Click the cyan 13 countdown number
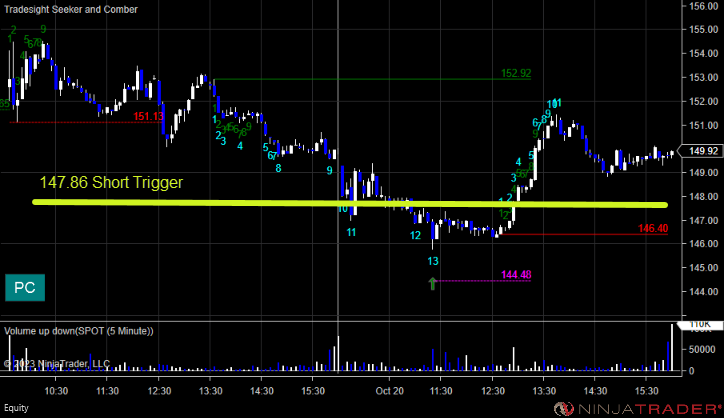The height and width of the screenshot is (418, 724). tap(433, 261)
